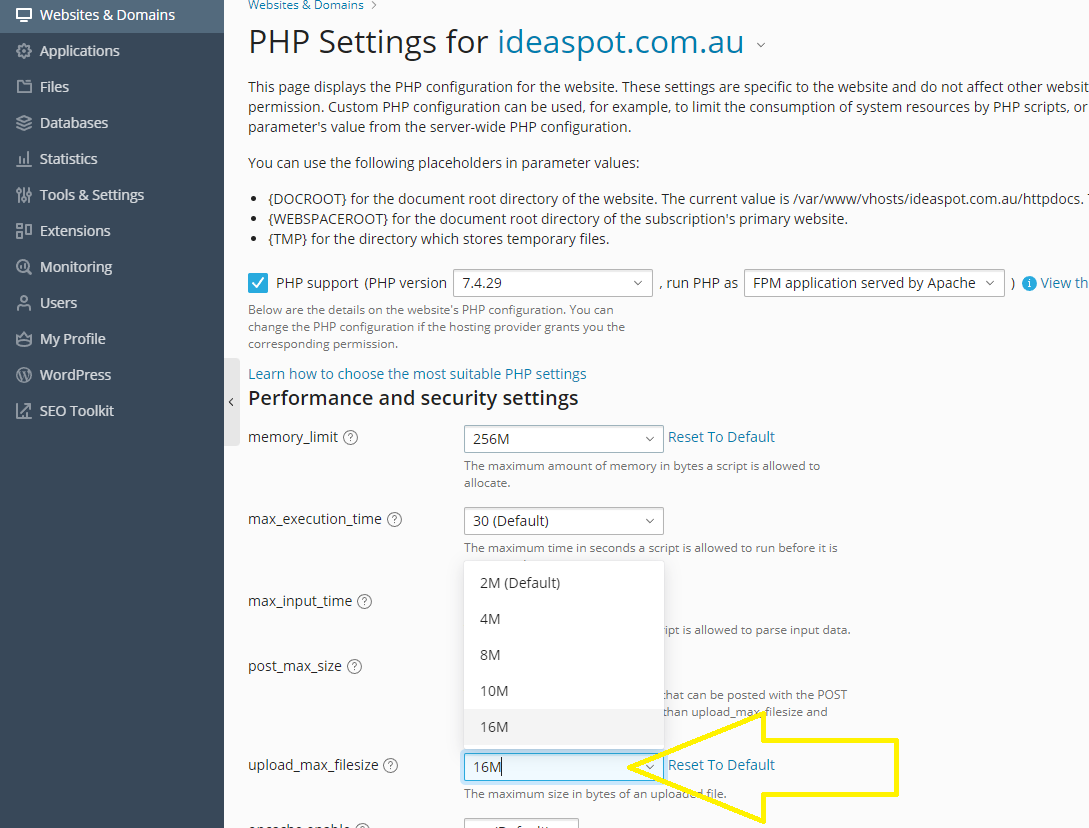Open the suitable PHP settings tutorial link
This screenshot has height=828, width=1089.
tap(417, 373)
